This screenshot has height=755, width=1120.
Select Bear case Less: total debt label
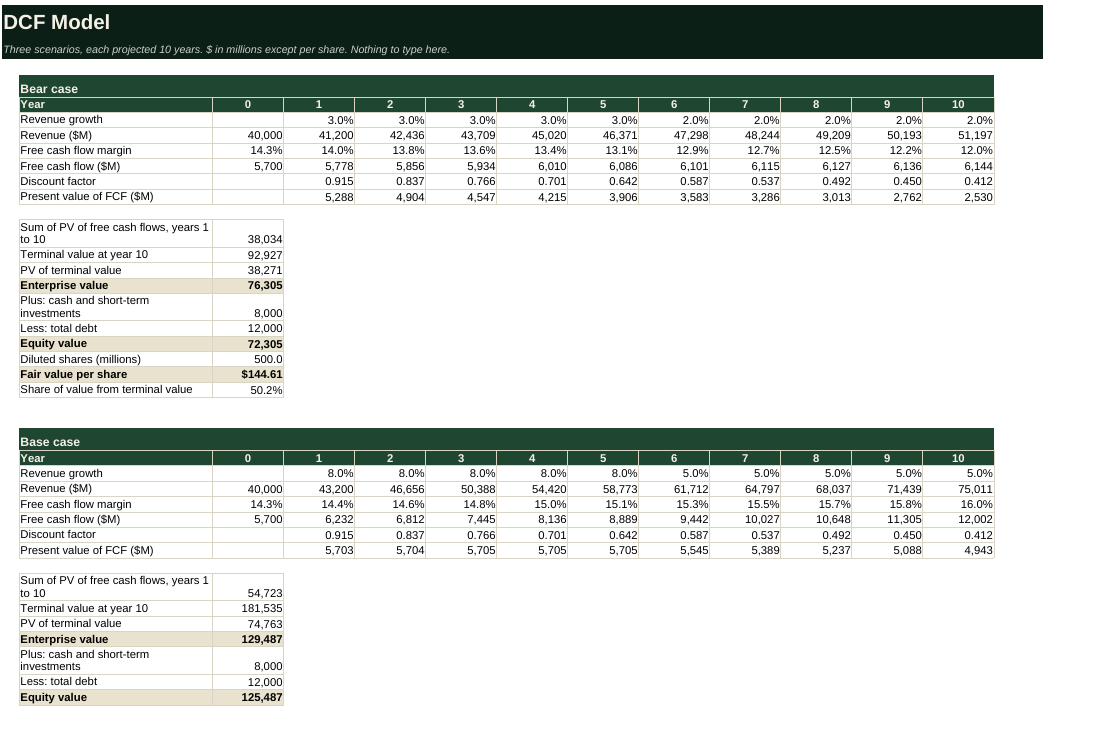[x=116, y=329]
